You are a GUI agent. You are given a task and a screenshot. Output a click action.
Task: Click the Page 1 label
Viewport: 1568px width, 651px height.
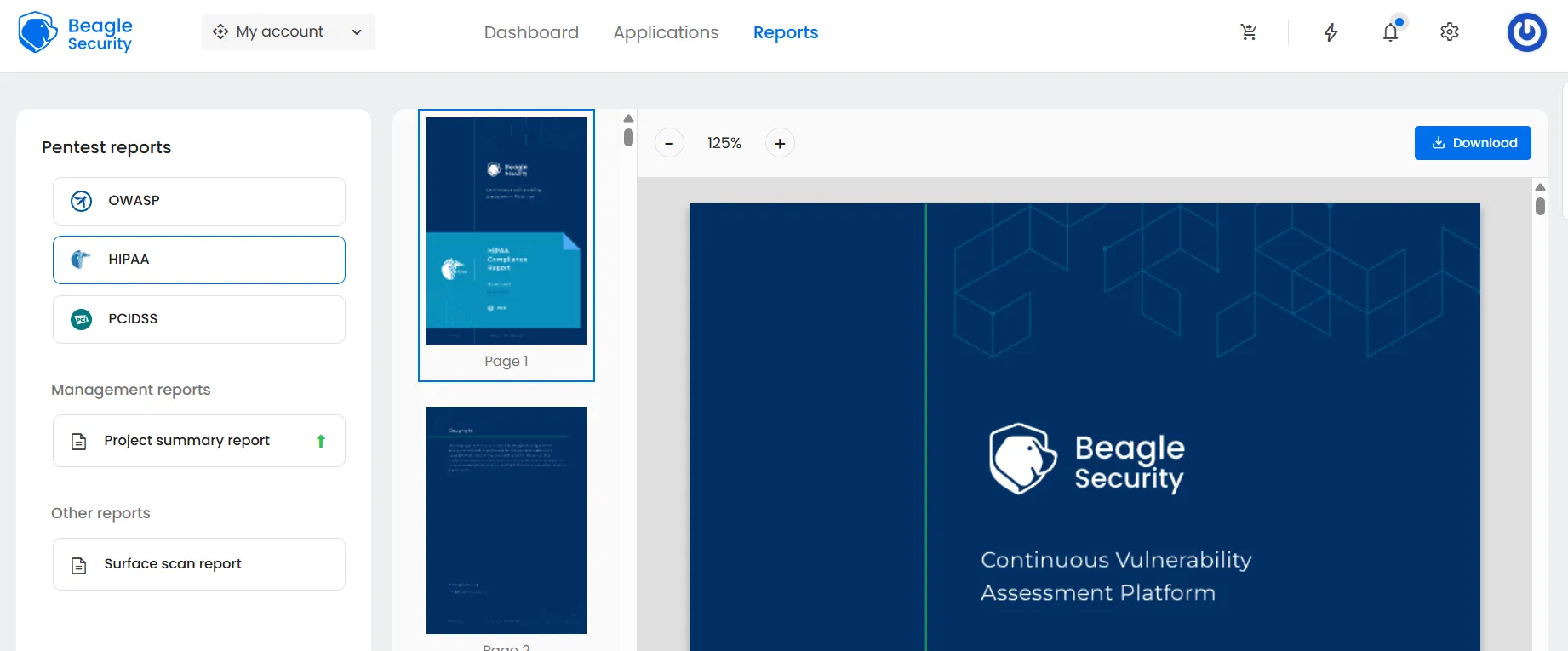pos(506,361)
